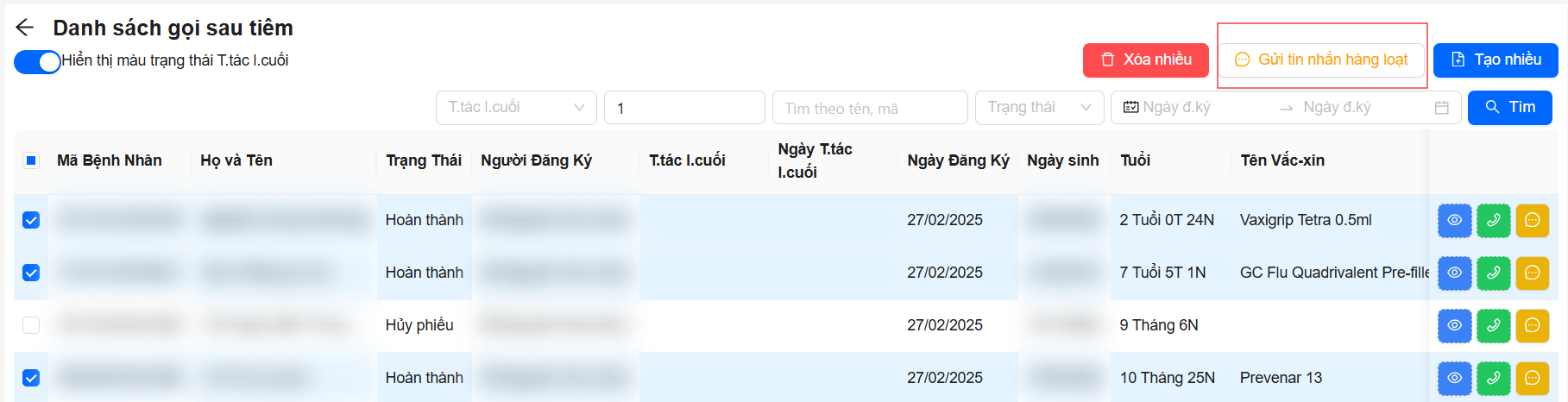Toggle the select-all checkbox in table header
The height and width of the screenshot is (402, 1568).
pos(31,160)
